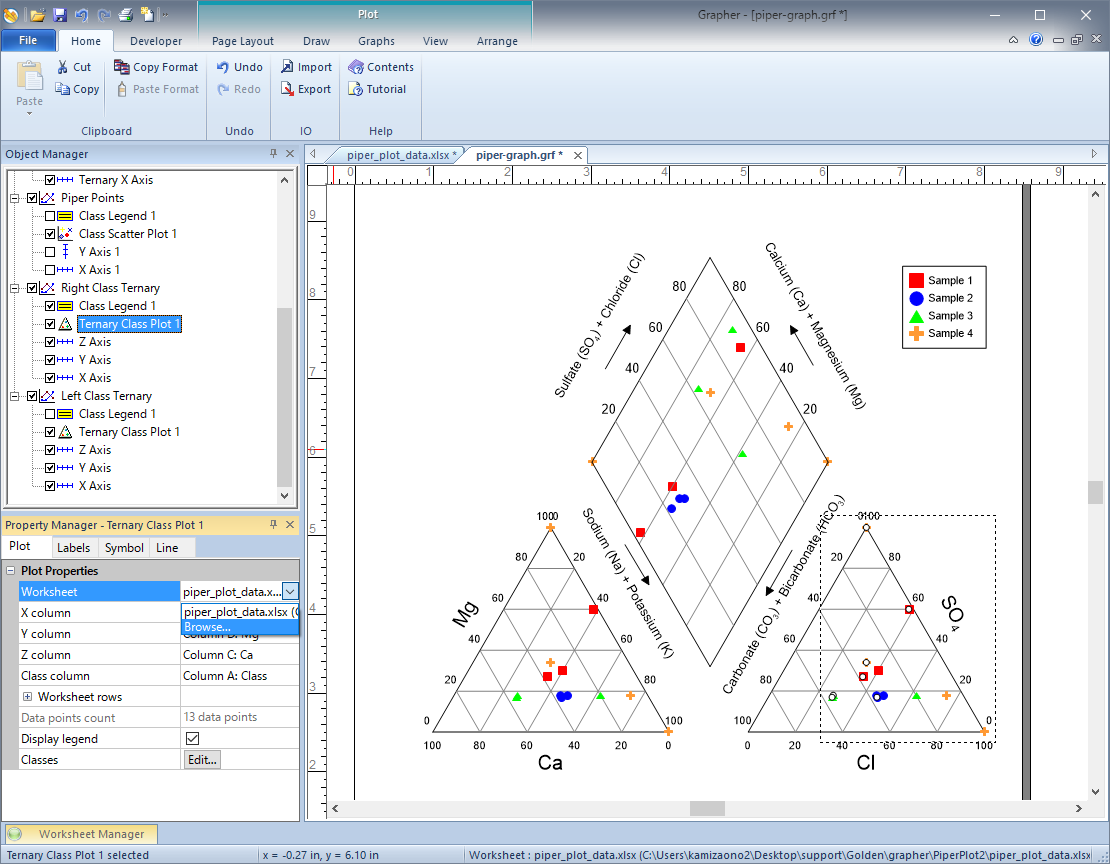This screenshot has height=864, width=1110.
Task: Switch to the Page Layout ribbon tab
Action: 243,41
